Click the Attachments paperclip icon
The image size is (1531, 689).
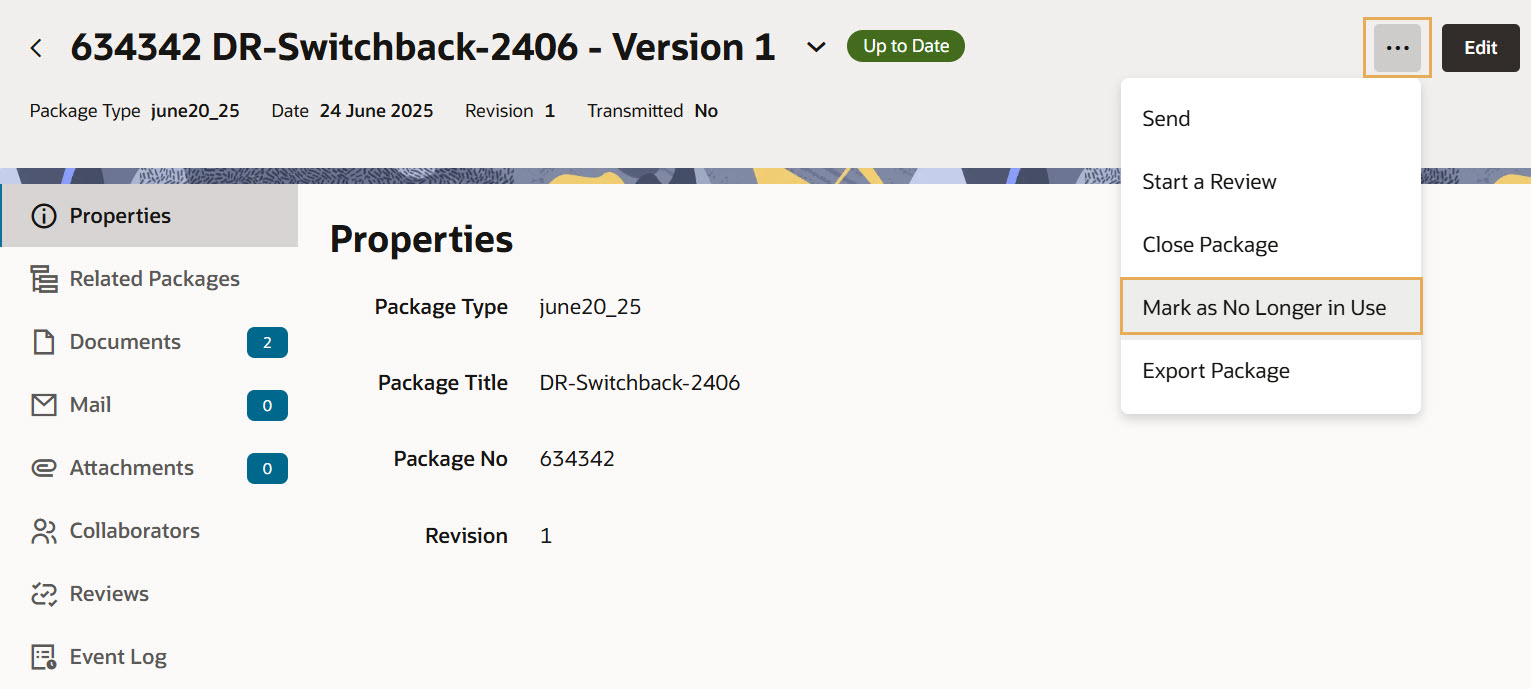point(44,468)
